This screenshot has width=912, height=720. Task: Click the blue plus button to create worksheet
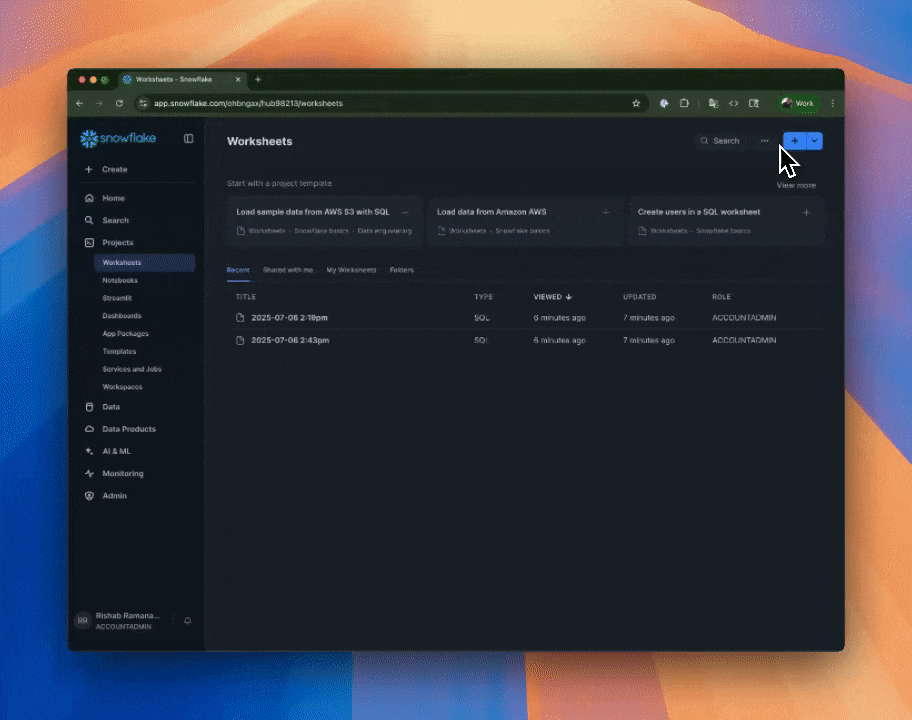coord(794,141)
